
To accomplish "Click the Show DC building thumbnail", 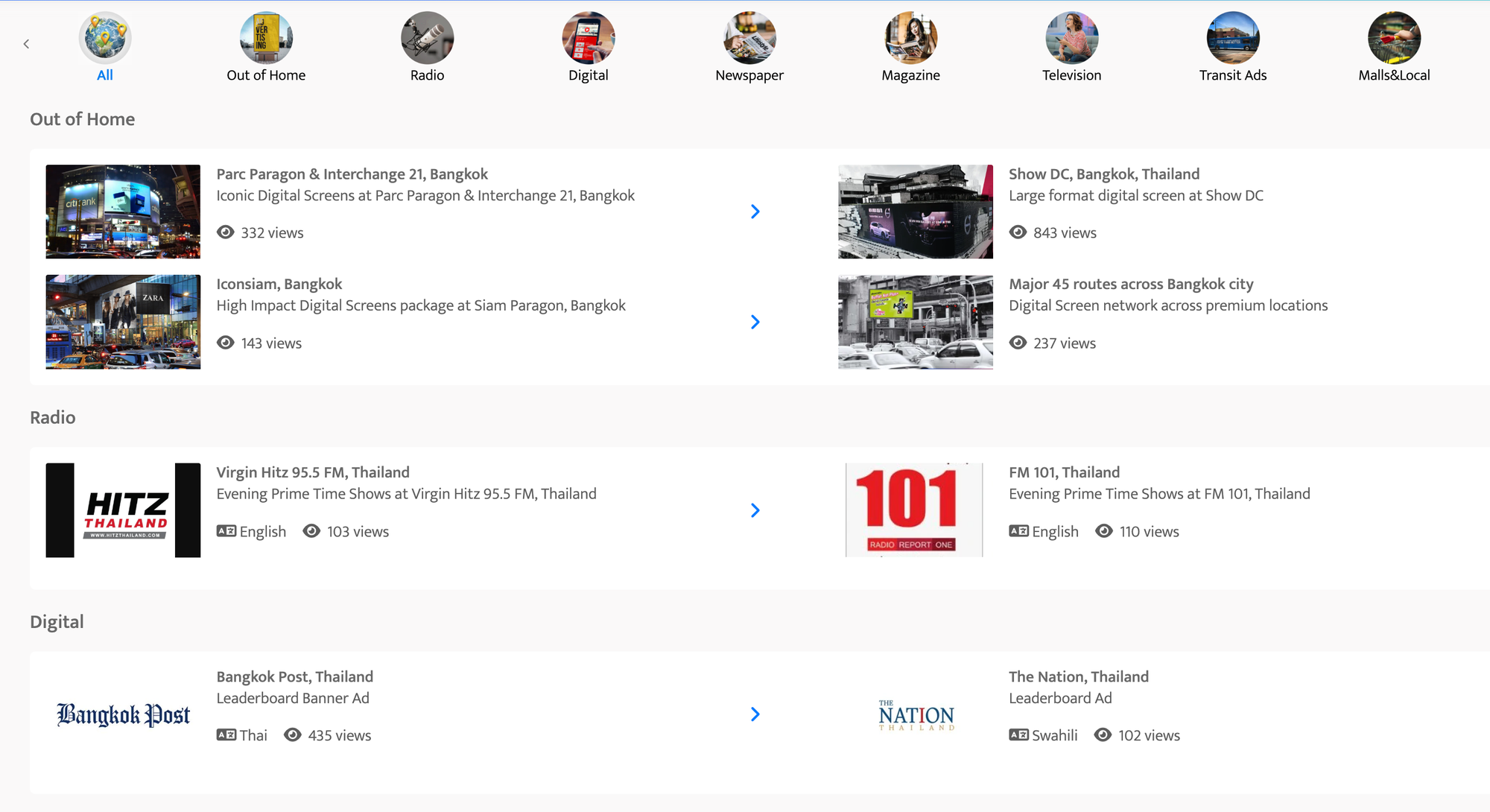I will click(x=916, y=212).
